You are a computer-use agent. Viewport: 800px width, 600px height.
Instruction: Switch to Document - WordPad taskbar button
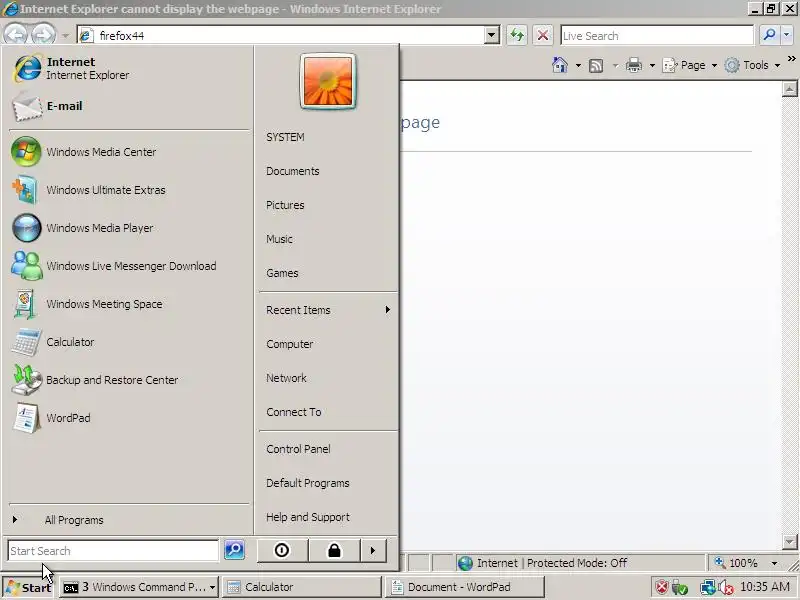[465, 587]
